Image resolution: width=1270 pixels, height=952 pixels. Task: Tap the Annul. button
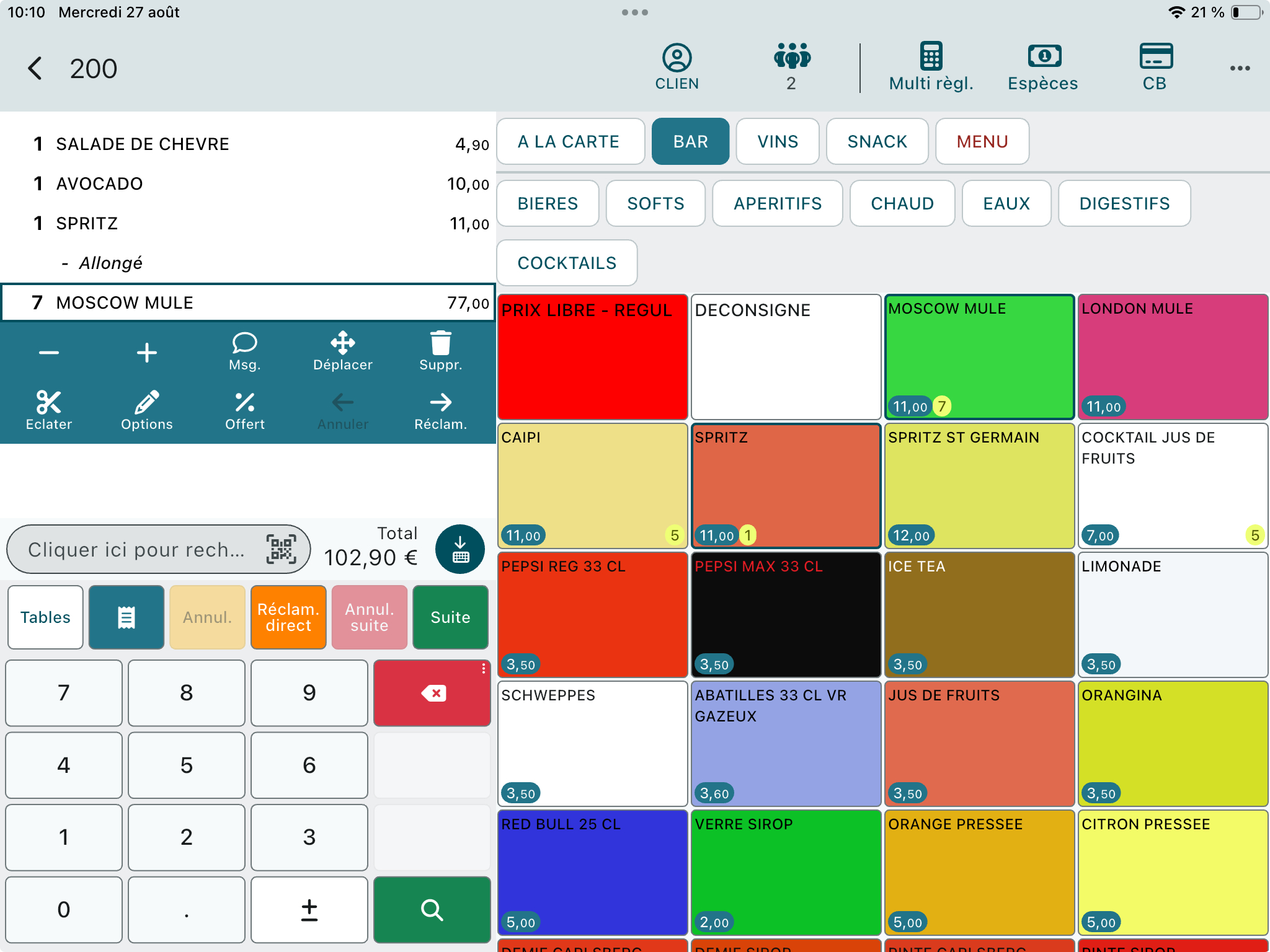coord(207,617)
